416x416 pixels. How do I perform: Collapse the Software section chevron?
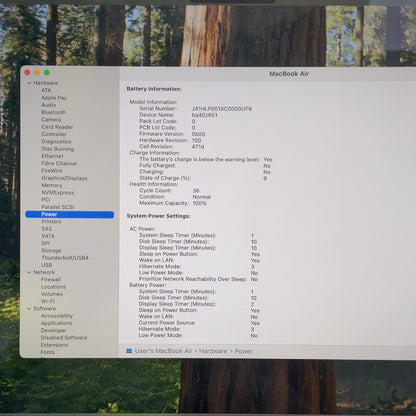(29, 309)
